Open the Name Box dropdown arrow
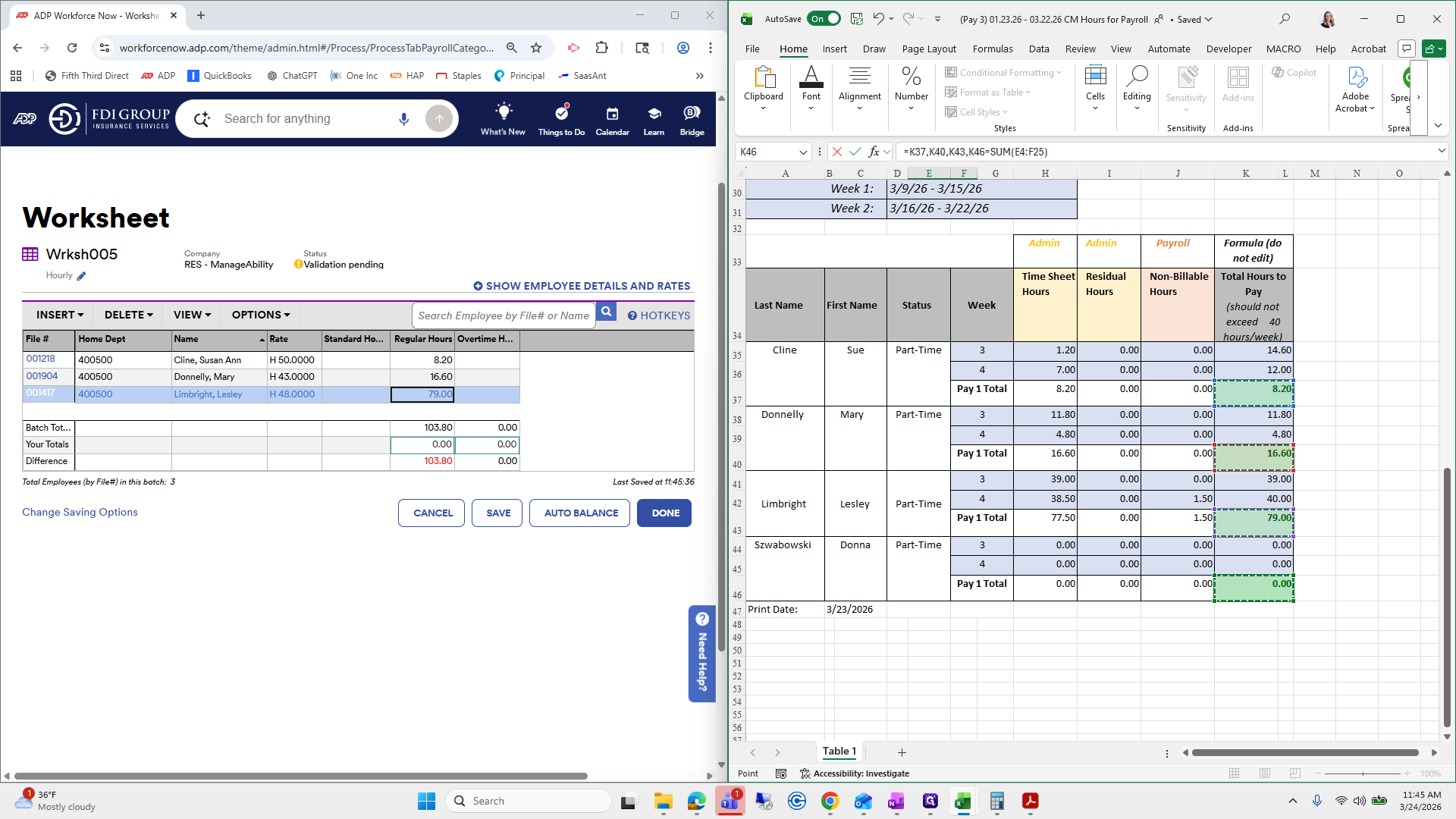This screenshot has height=819, width=1456. coord(803,152)
